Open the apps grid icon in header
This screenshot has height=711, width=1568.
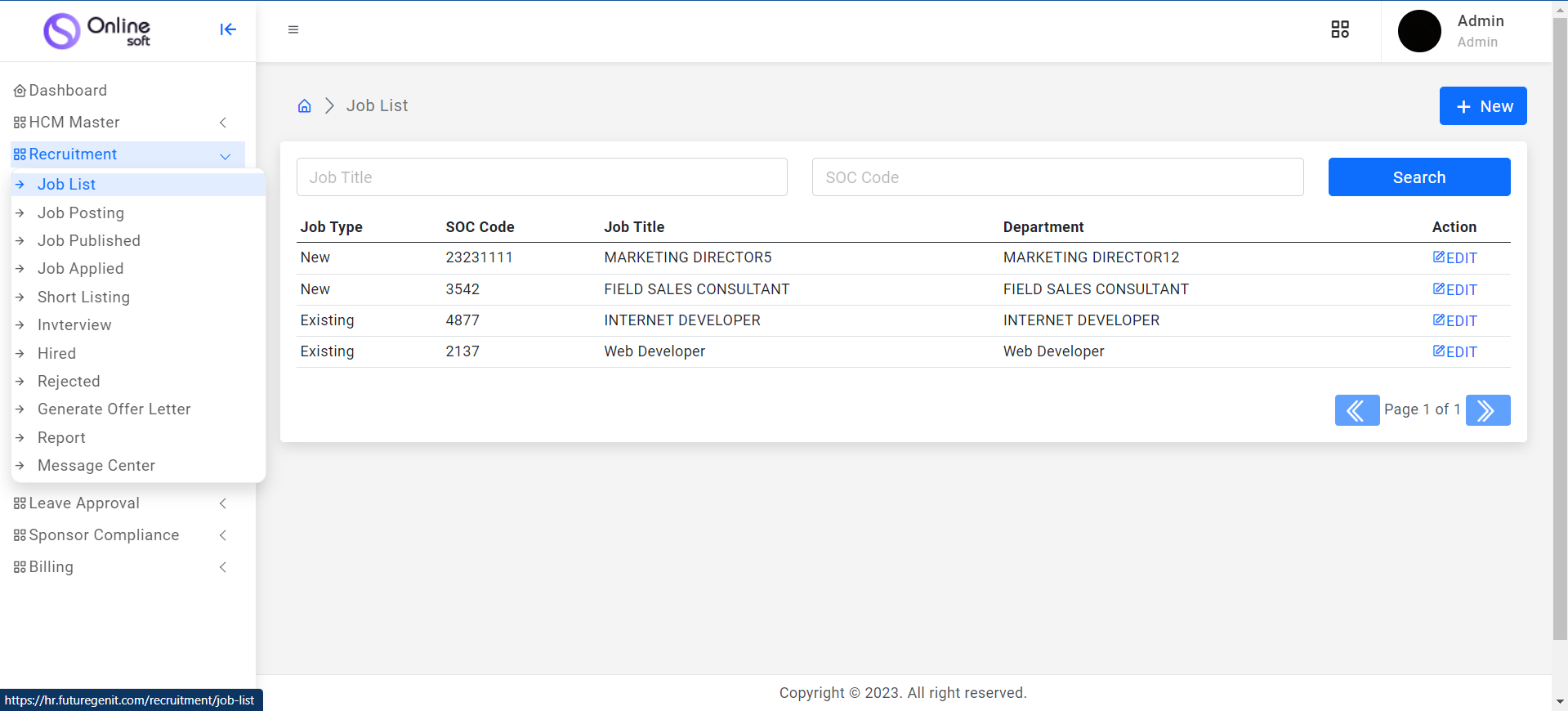pos(1340,29)
